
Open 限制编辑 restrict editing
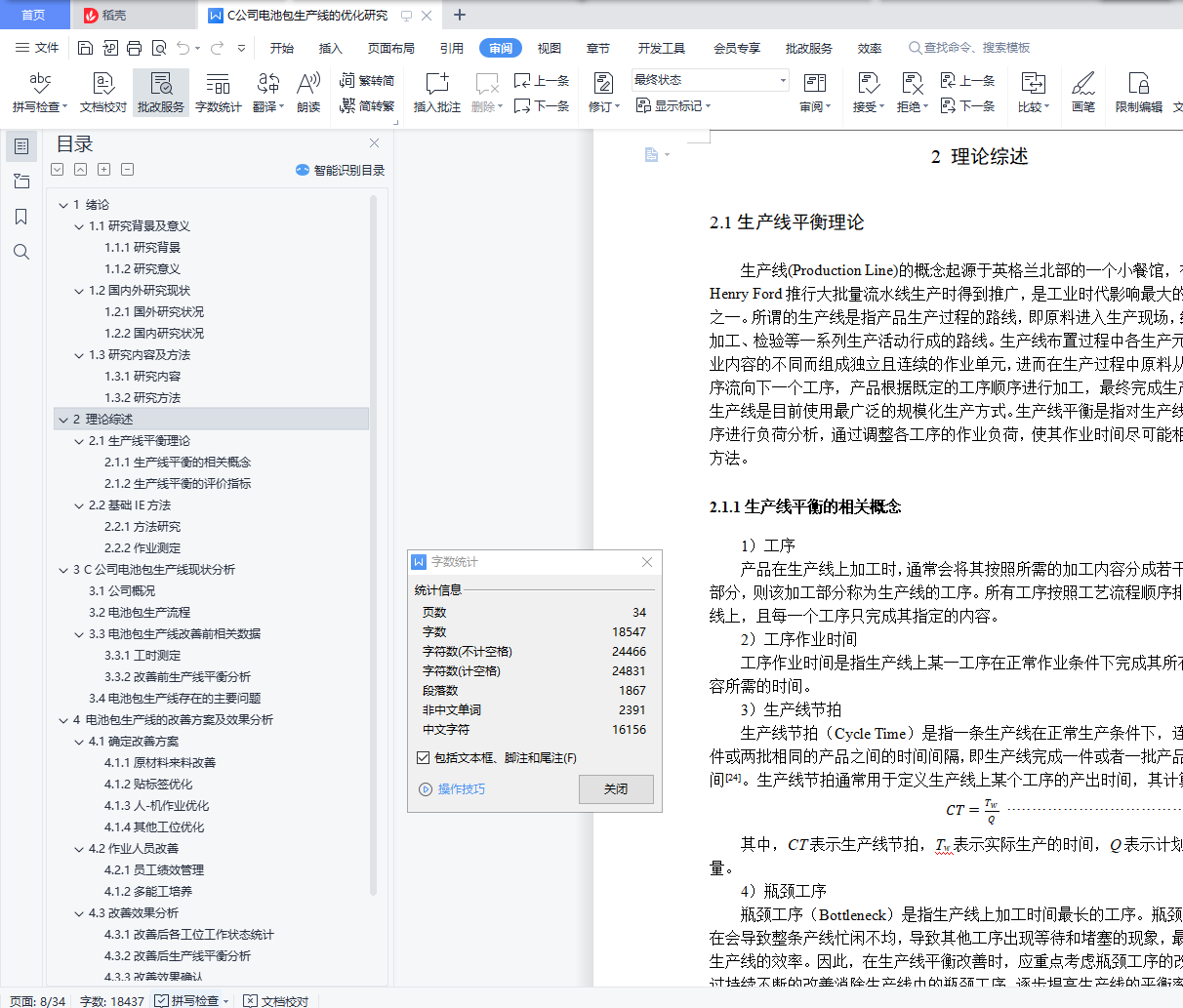click(1139, 93)
